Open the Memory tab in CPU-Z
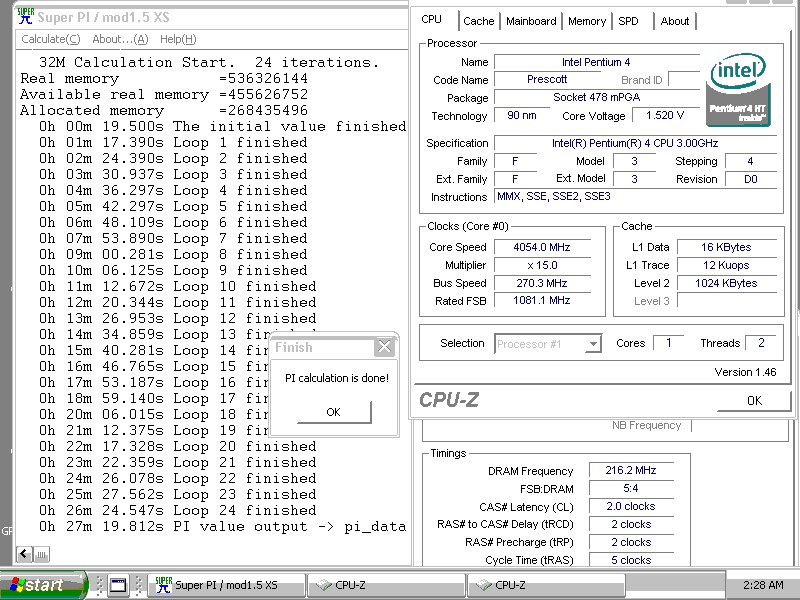 [x=587, y=21]
